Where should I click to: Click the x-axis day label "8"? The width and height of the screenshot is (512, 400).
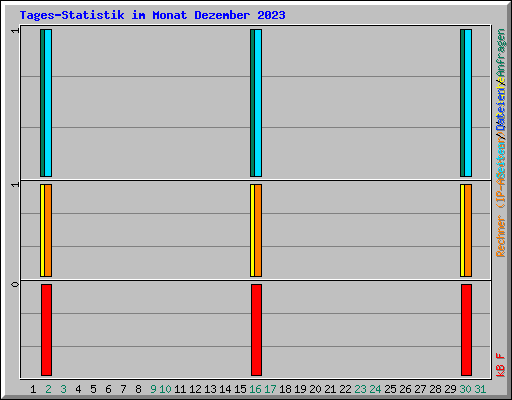(x=138, y=389)
